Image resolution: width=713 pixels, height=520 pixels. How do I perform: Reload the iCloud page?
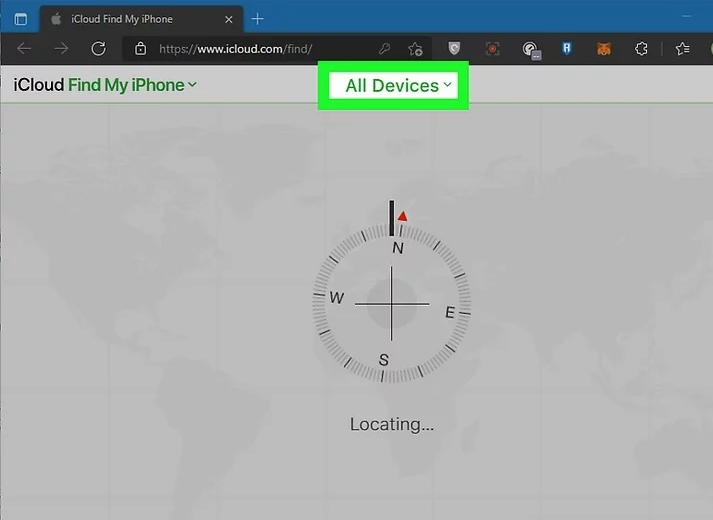click(98, 48)
